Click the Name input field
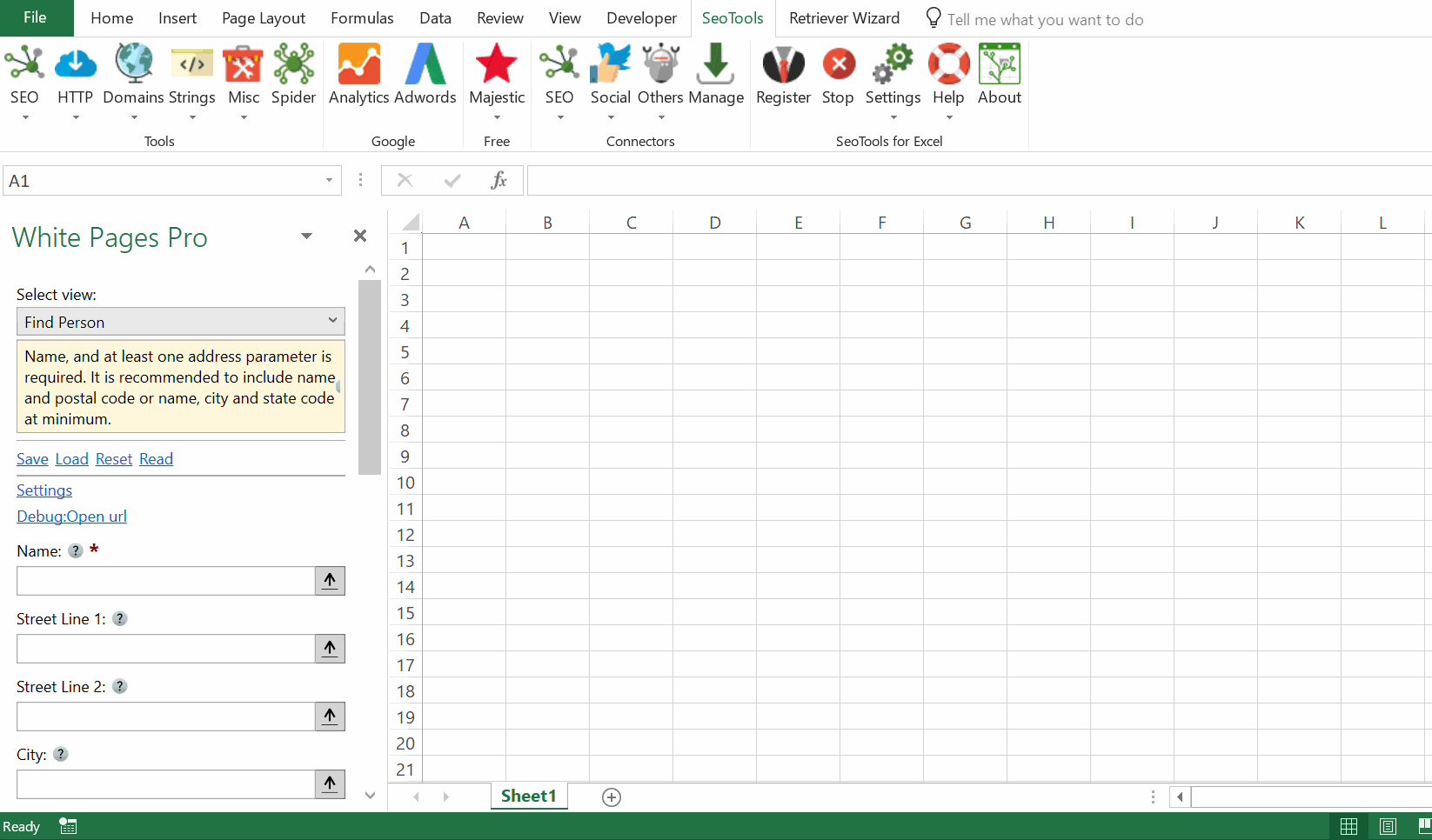 [x=165, y=581]
